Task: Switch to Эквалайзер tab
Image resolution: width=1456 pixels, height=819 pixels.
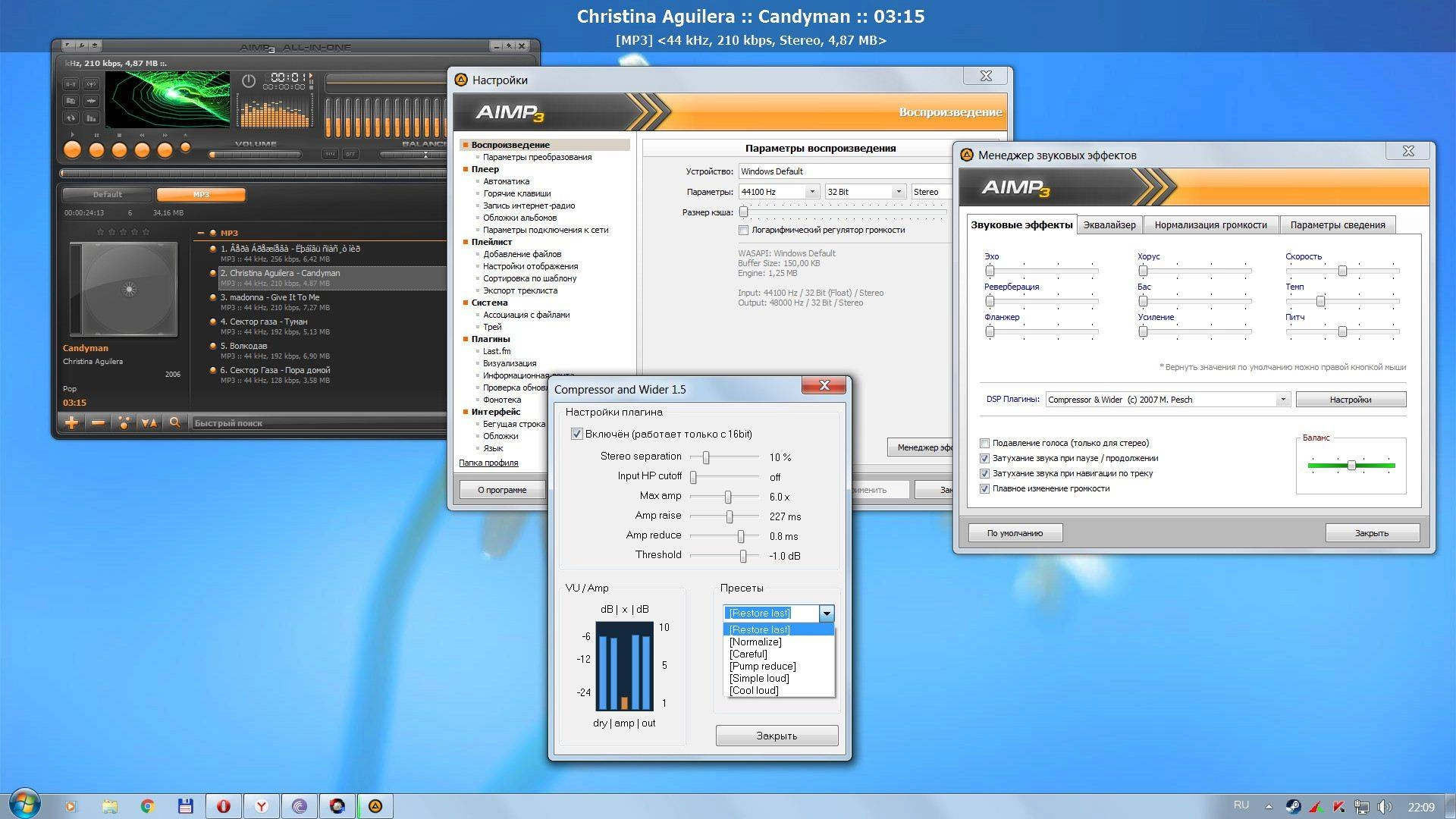Action: (1109, 225)
